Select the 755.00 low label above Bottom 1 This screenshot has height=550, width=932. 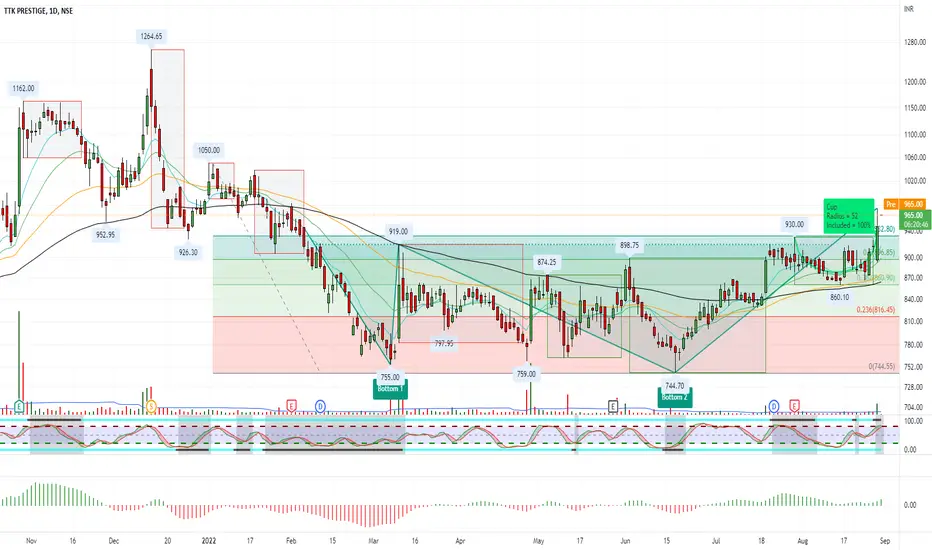click(x=390, y=378)
